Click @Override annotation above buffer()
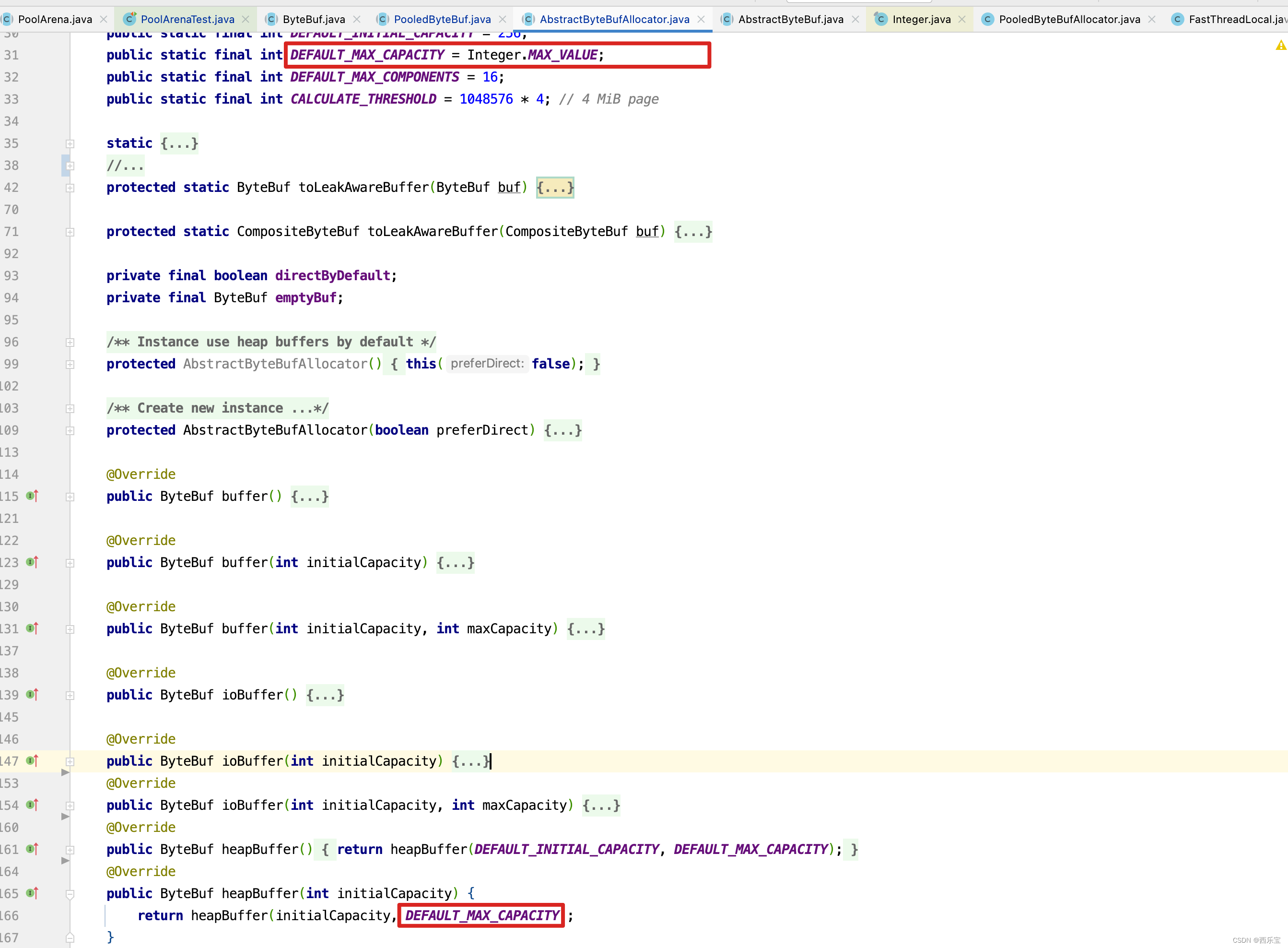The height and width of the screenshot is (948, 1288). click(x=141, y=474)
